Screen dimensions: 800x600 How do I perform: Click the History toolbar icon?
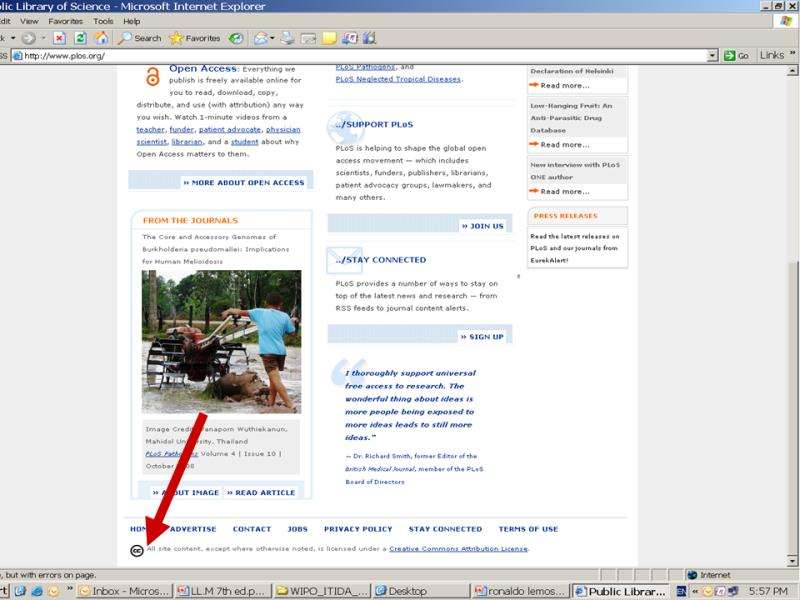pos(237,38)
